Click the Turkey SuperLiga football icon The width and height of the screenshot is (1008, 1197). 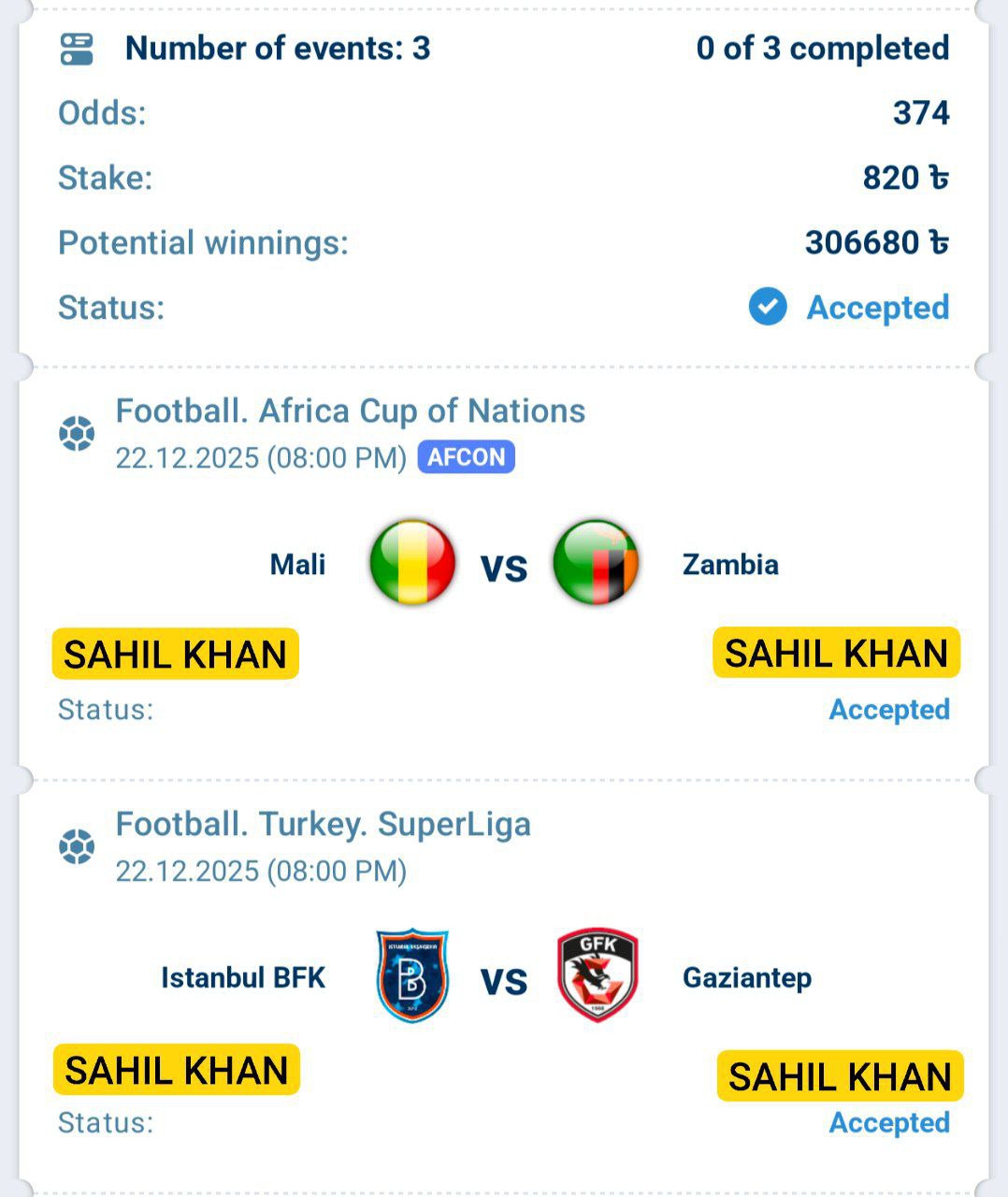[77, 847]
